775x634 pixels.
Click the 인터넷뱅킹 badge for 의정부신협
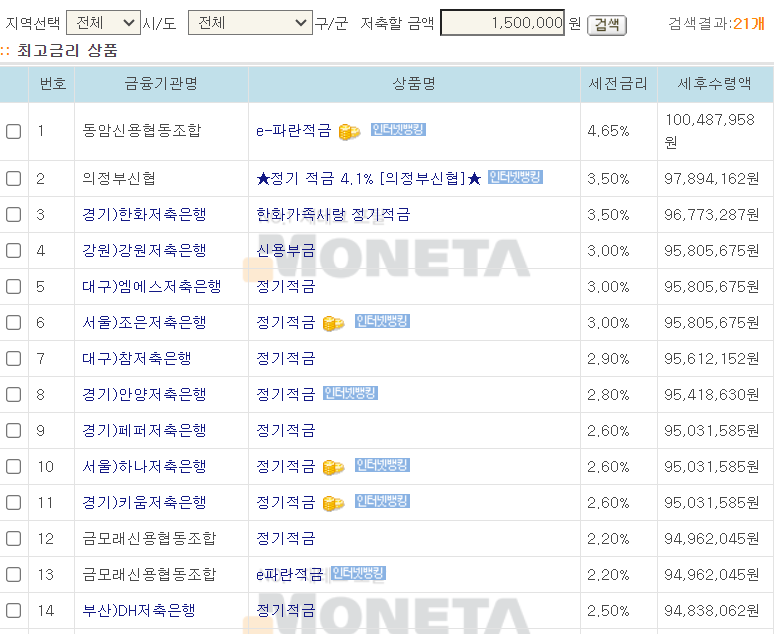pyautogui.click(x=515, y=177)
